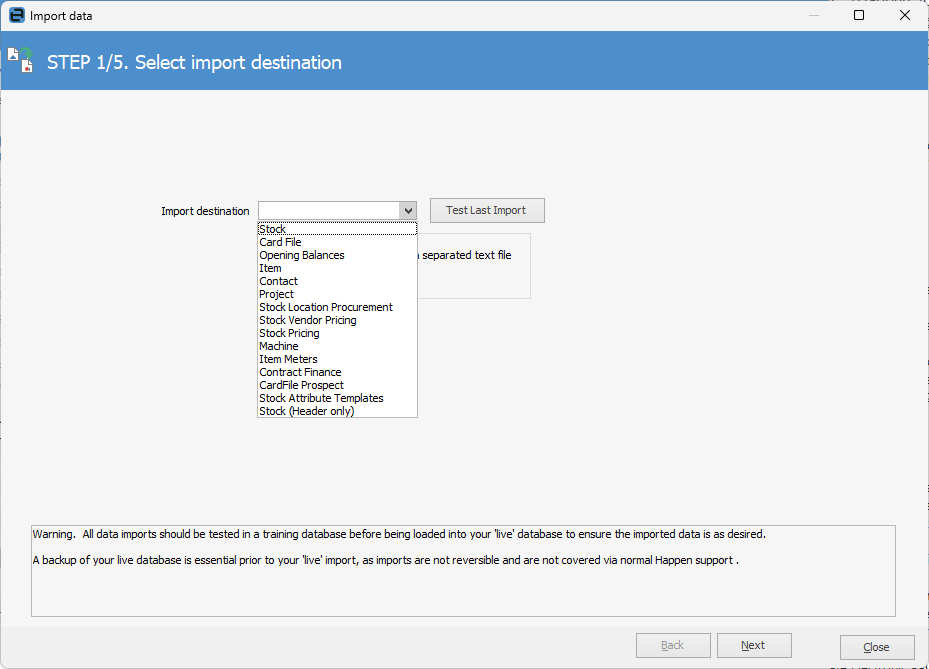The image size is (929, 669).
Task: Choose Project as import destination
Action: (x=277, y=294)
